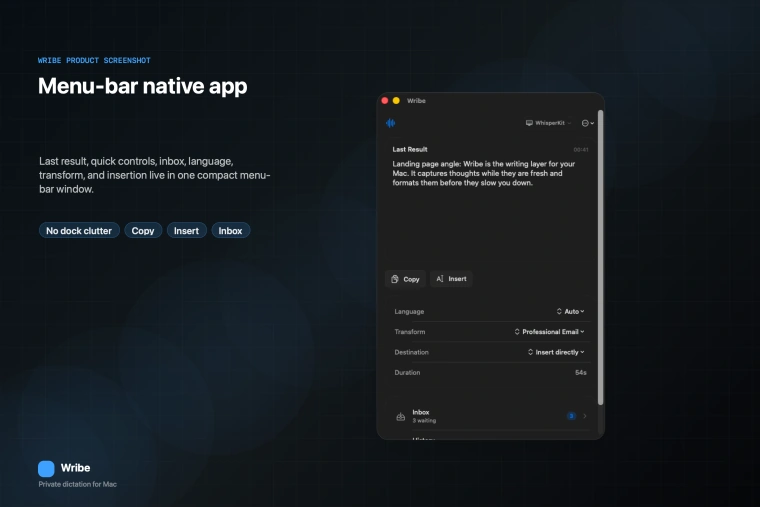Click the blue Inbox count badge
Image resolution: width=760 pixels, height=507 pixels.
[x=571, y=416]
